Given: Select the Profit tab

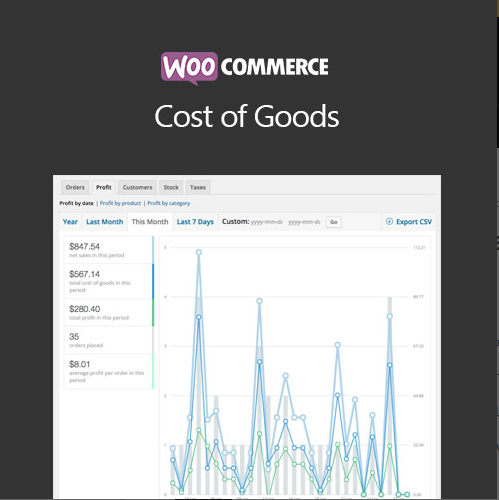Looking at the screenshot, I should (104, 187).
